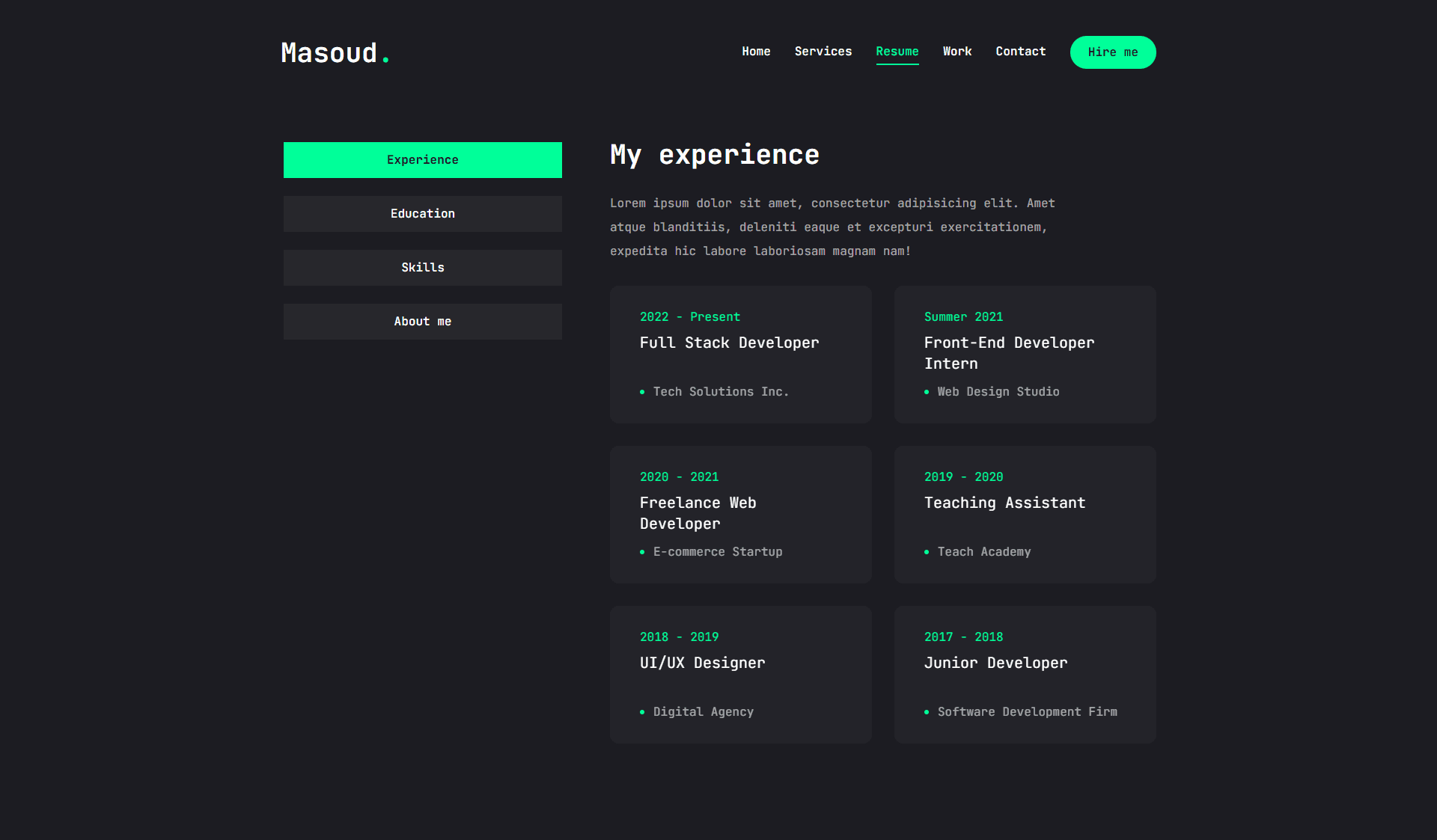The height and width of the screenshot is (840, 1437).
Task: Click the Hire me button
Action: click(1113, 52)
